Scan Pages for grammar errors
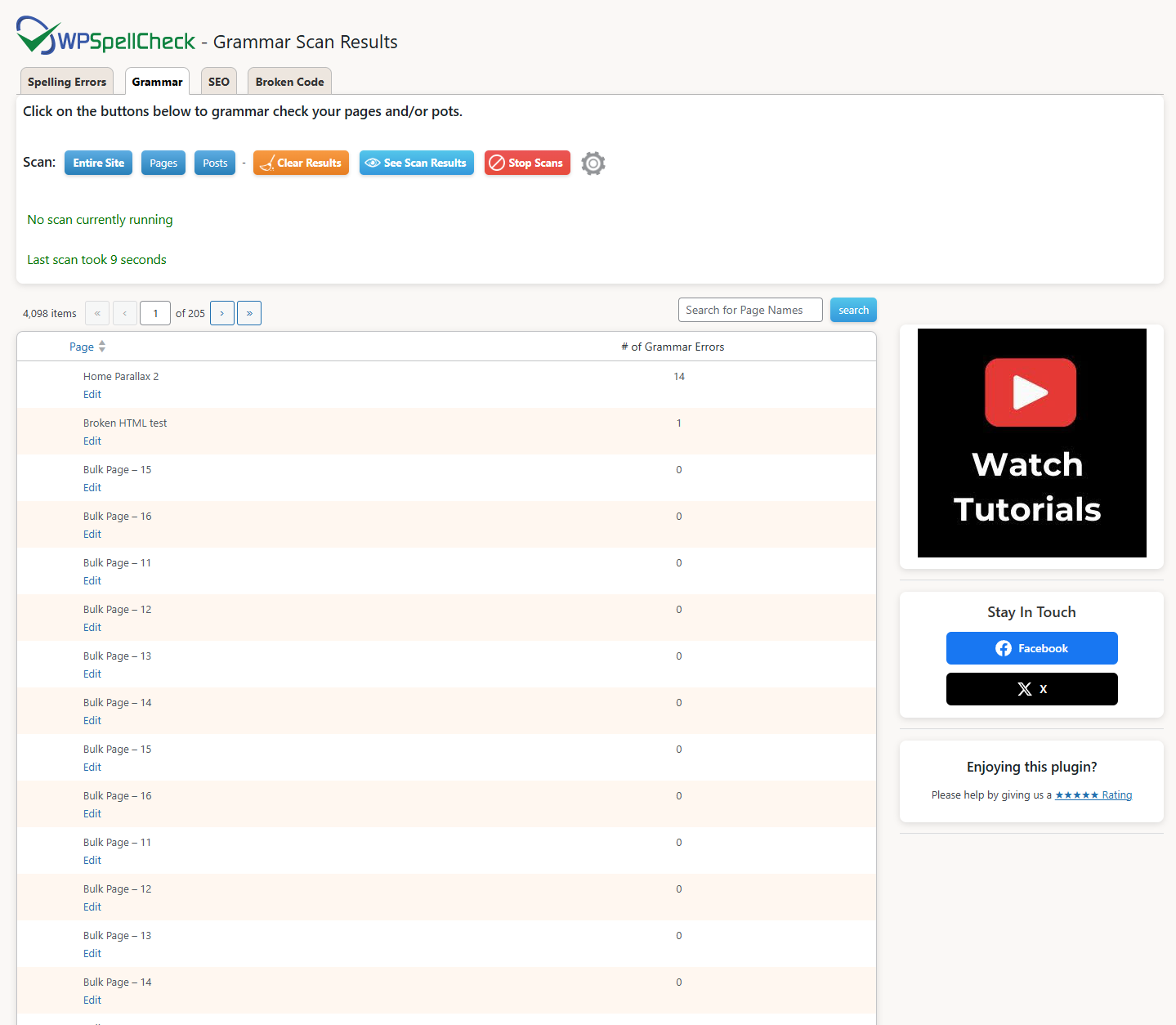Viewport: 1176px width, 1025px height. click(163, 163)
